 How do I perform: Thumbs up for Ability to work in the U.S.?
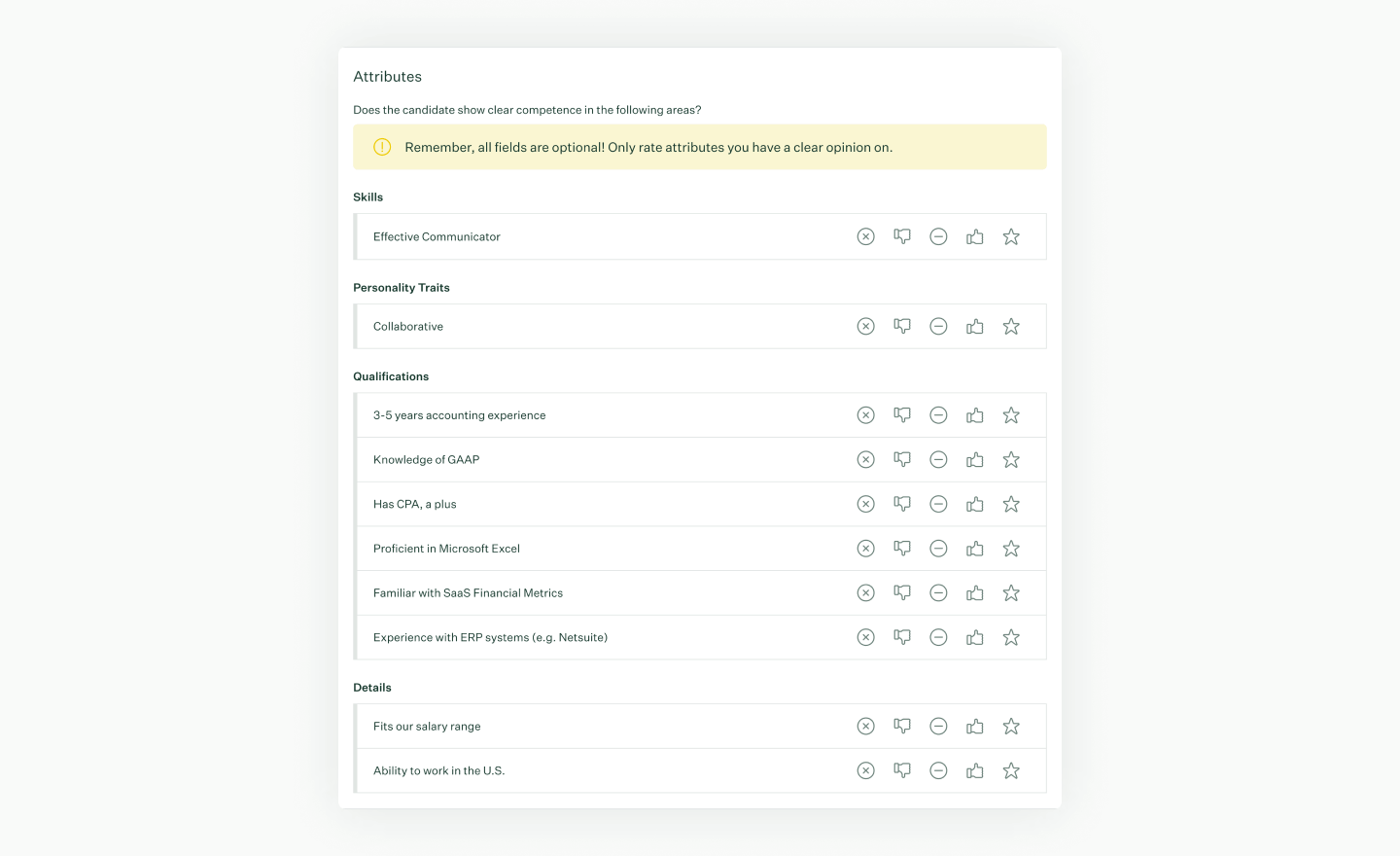975,771
